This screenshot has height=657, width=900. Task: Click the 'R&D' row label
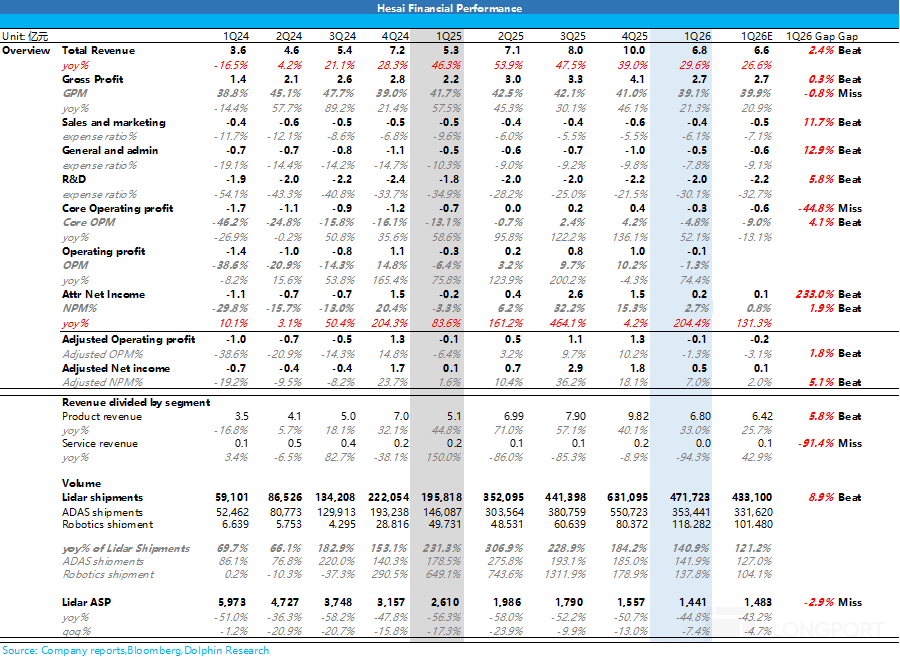(73, 179)
